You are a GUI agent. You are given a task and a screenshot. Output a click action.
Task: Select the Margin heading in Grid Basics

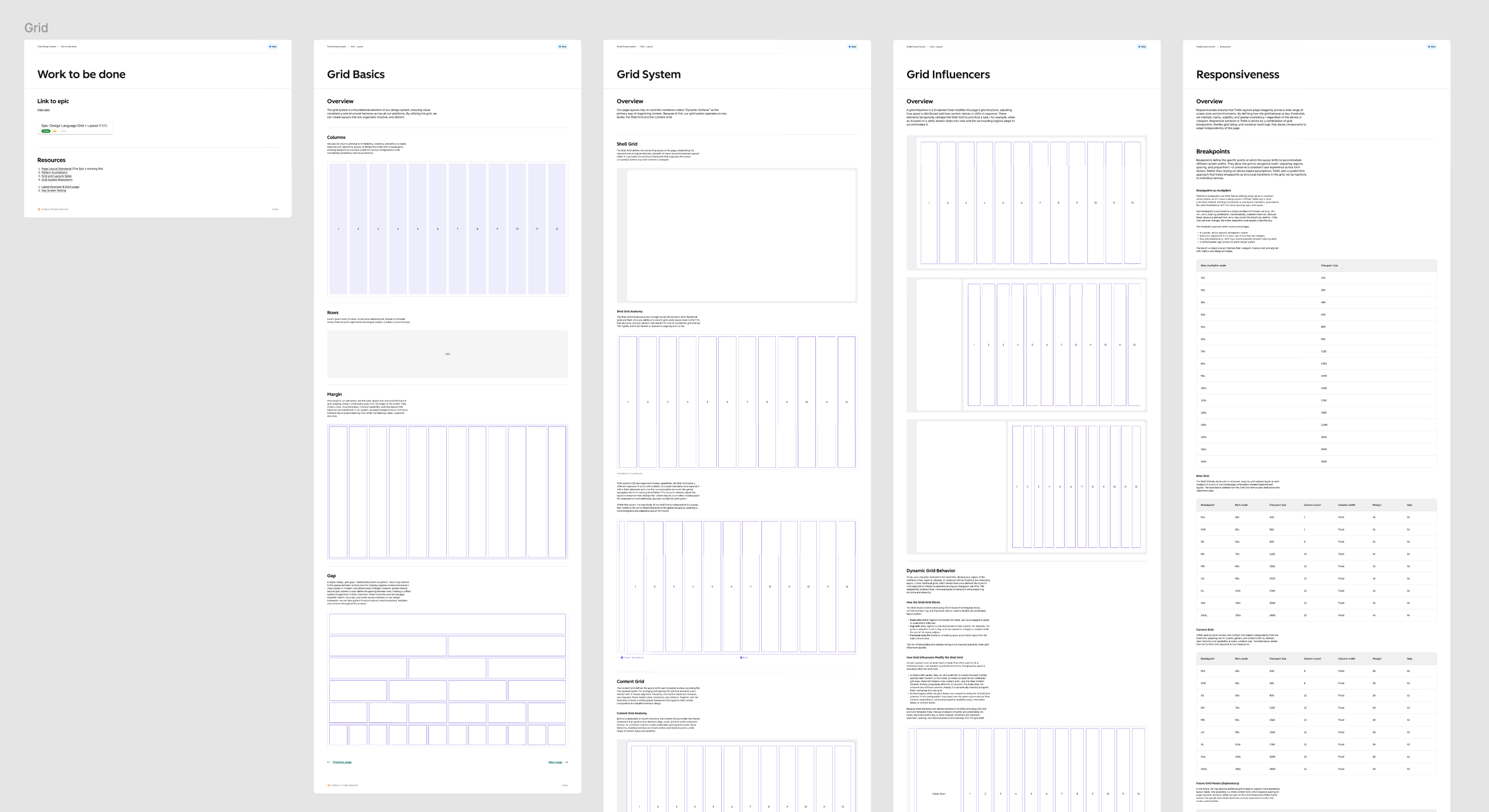click(334, 394)
